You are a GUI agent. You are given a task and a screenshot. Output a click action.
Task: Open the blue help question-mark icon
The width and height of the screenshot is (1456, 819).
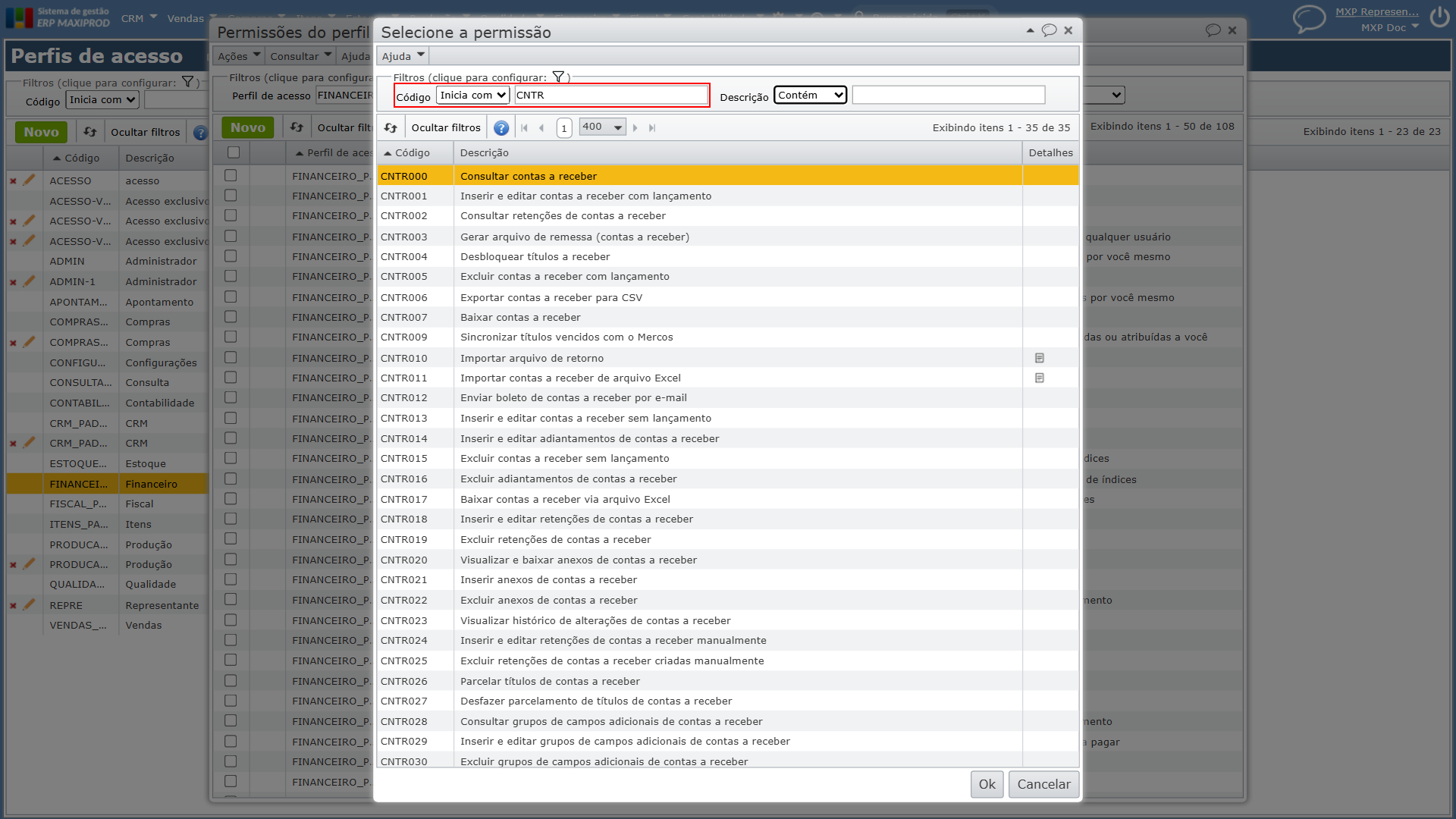pos(501,127)
